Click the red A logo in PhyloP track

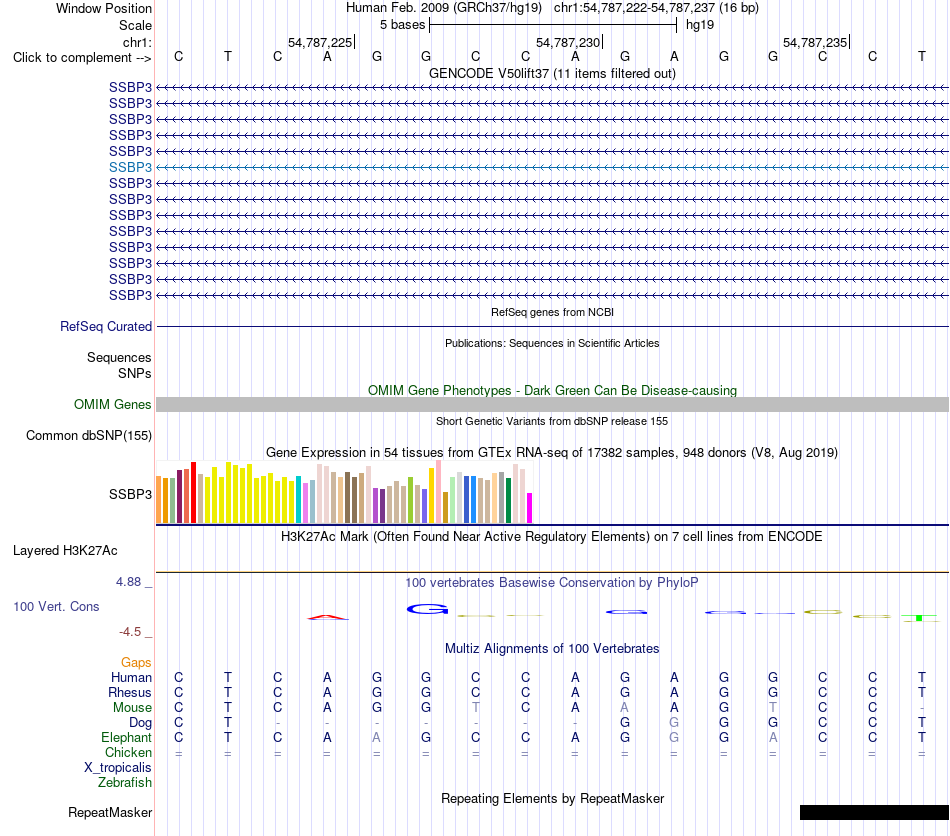328,617
